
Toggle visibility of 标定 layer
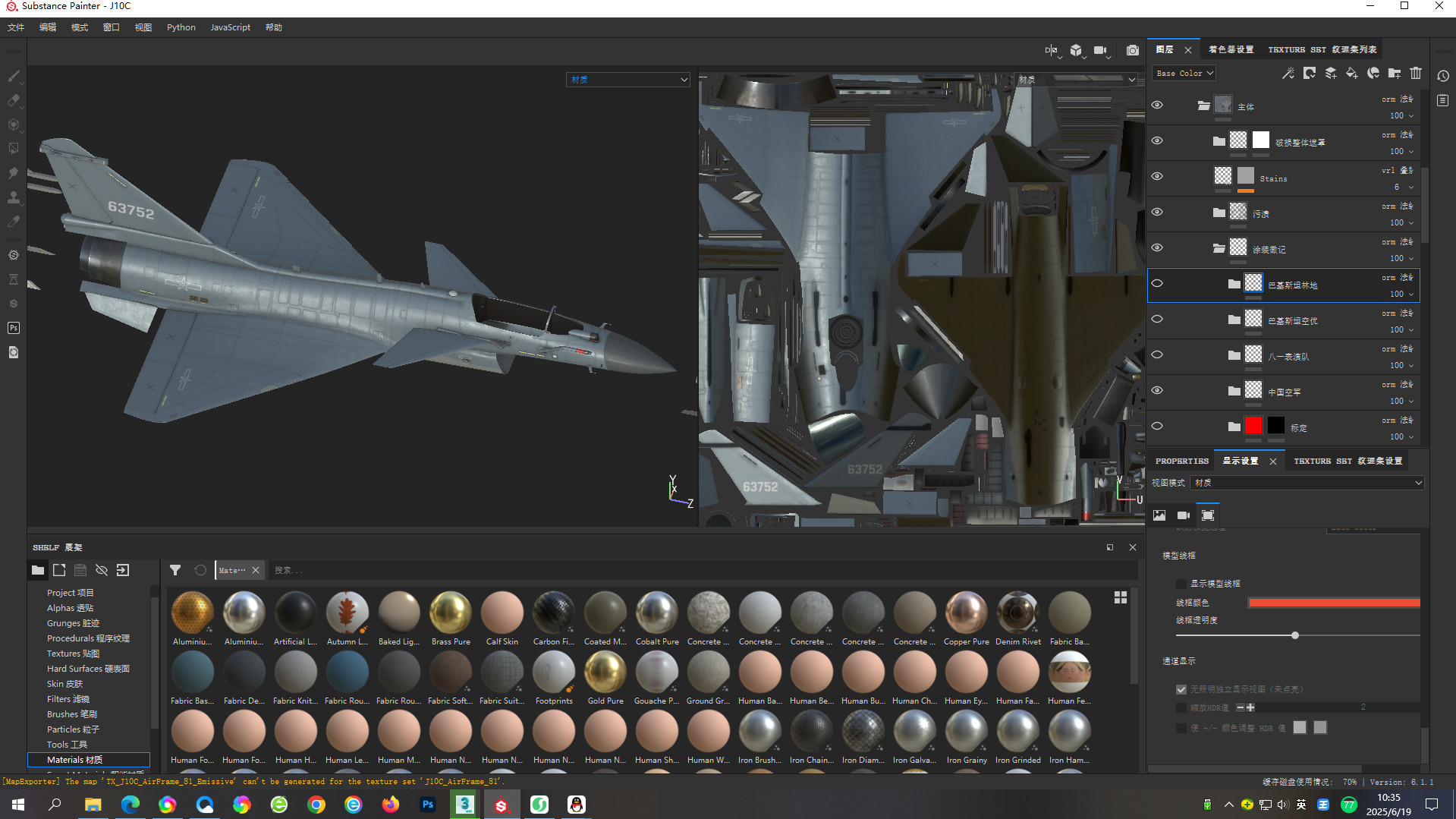point(1157,427)
